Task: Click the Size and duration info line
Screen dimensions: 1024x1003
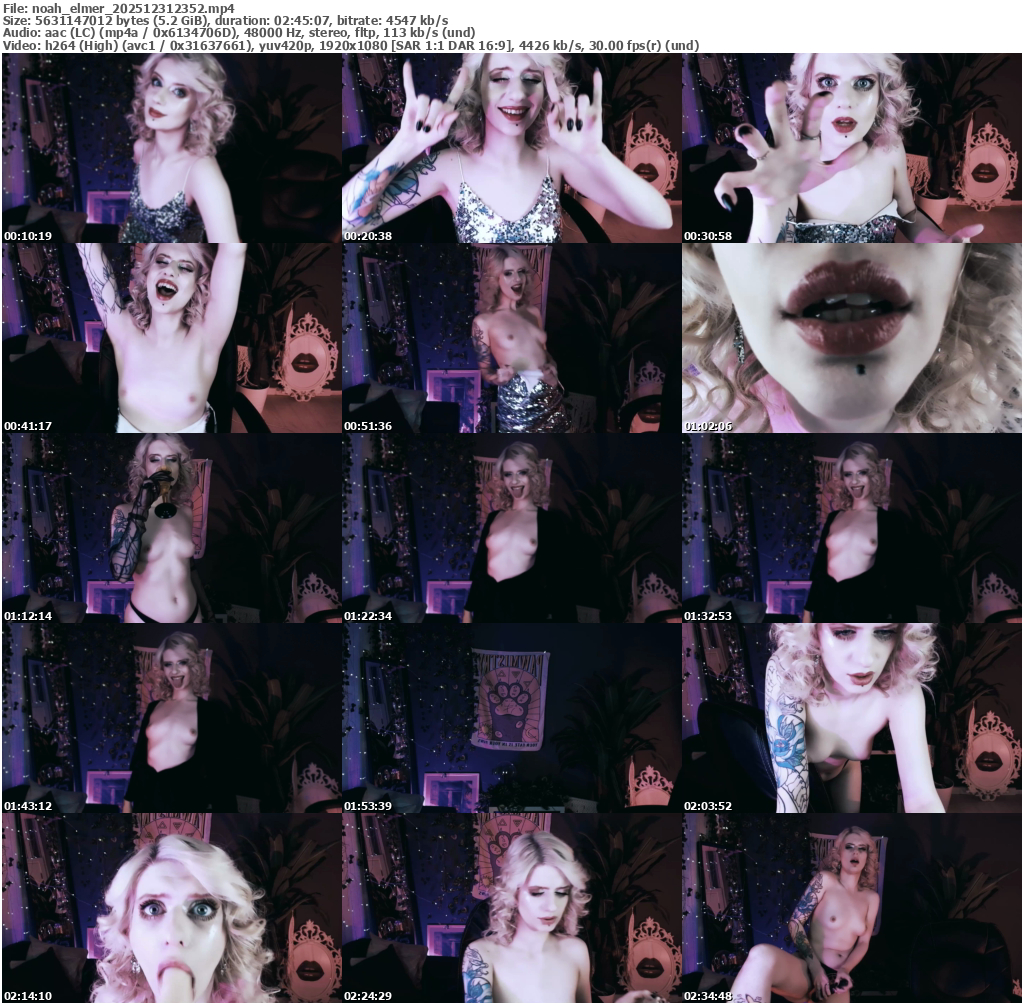Action: (x=225, y=21)
